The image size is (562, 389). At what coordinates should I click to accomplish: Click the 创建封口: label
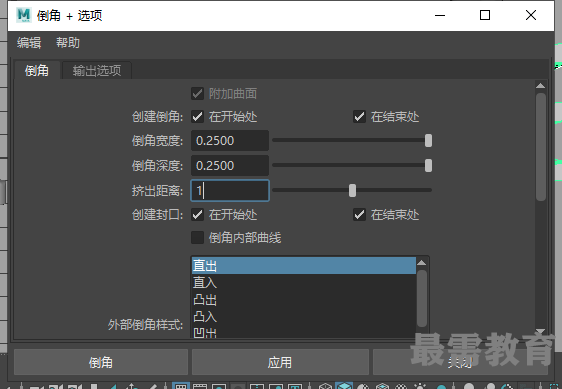[157, 215]
